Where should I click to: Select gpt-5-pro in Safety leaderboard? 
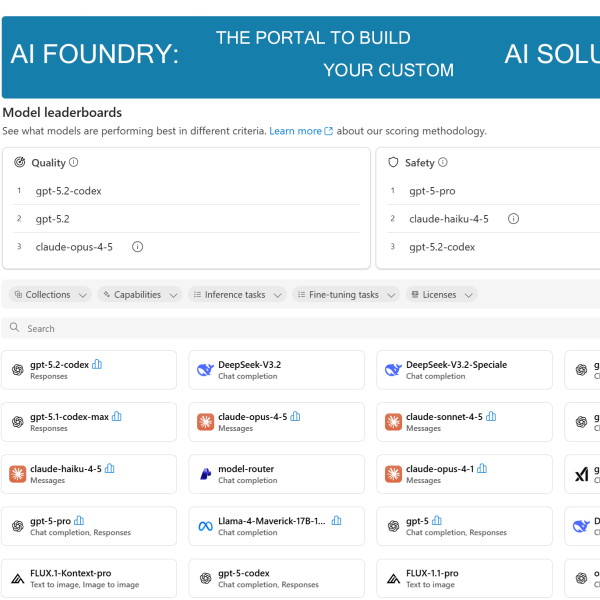tap(432, 191)
